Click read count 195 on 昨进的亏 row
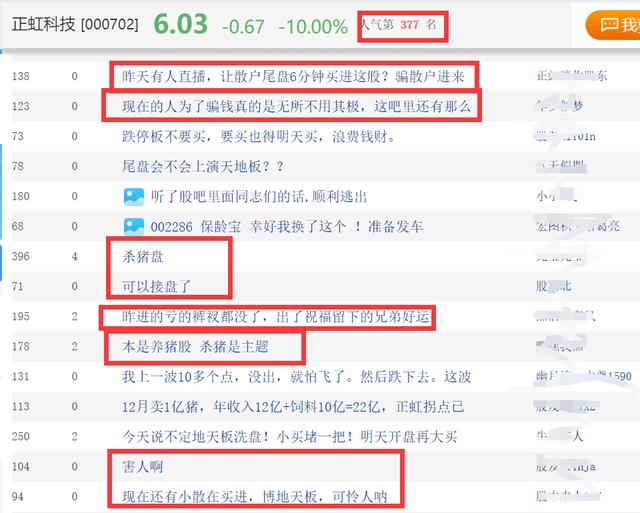The width and height of the screenshot is (640, 513). (20, 317)
